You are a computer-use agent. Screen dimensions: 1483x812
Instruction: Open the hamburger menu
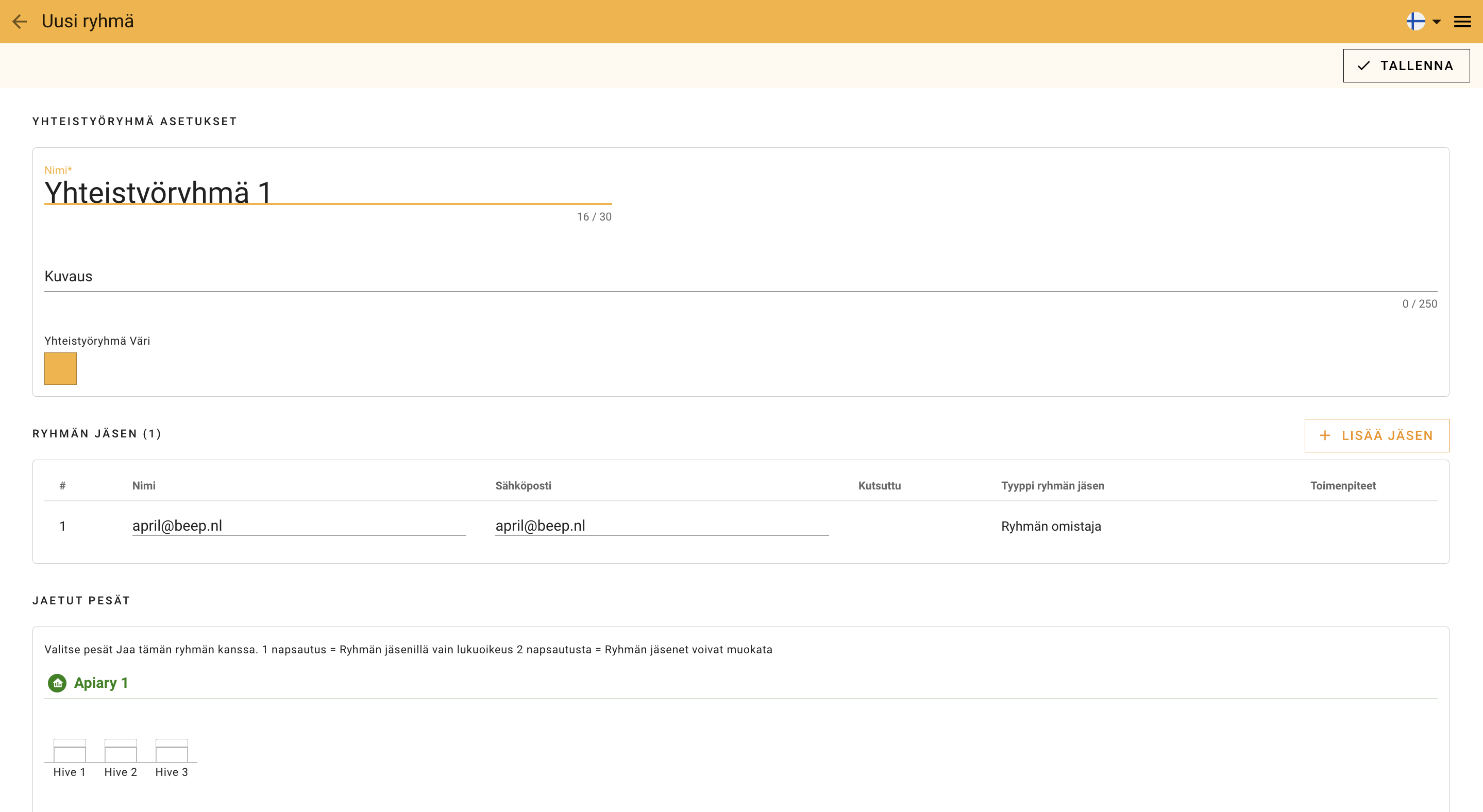(1462, 22)
